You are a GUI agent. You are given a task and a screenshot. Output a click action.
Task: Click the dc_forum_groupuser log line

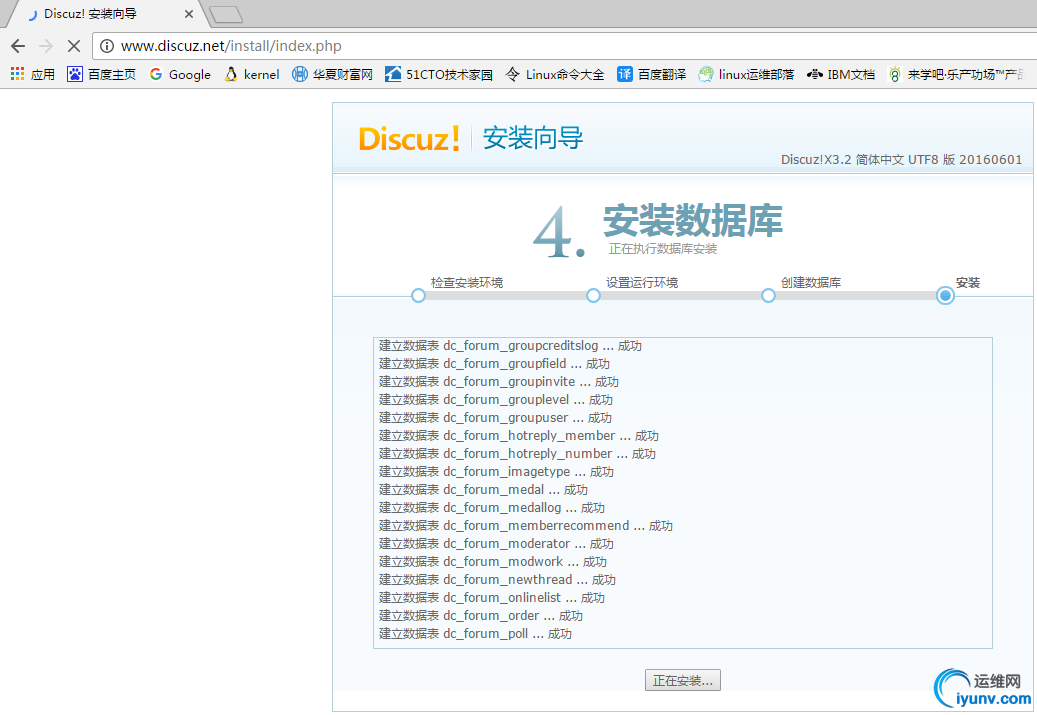coord(495,417)
